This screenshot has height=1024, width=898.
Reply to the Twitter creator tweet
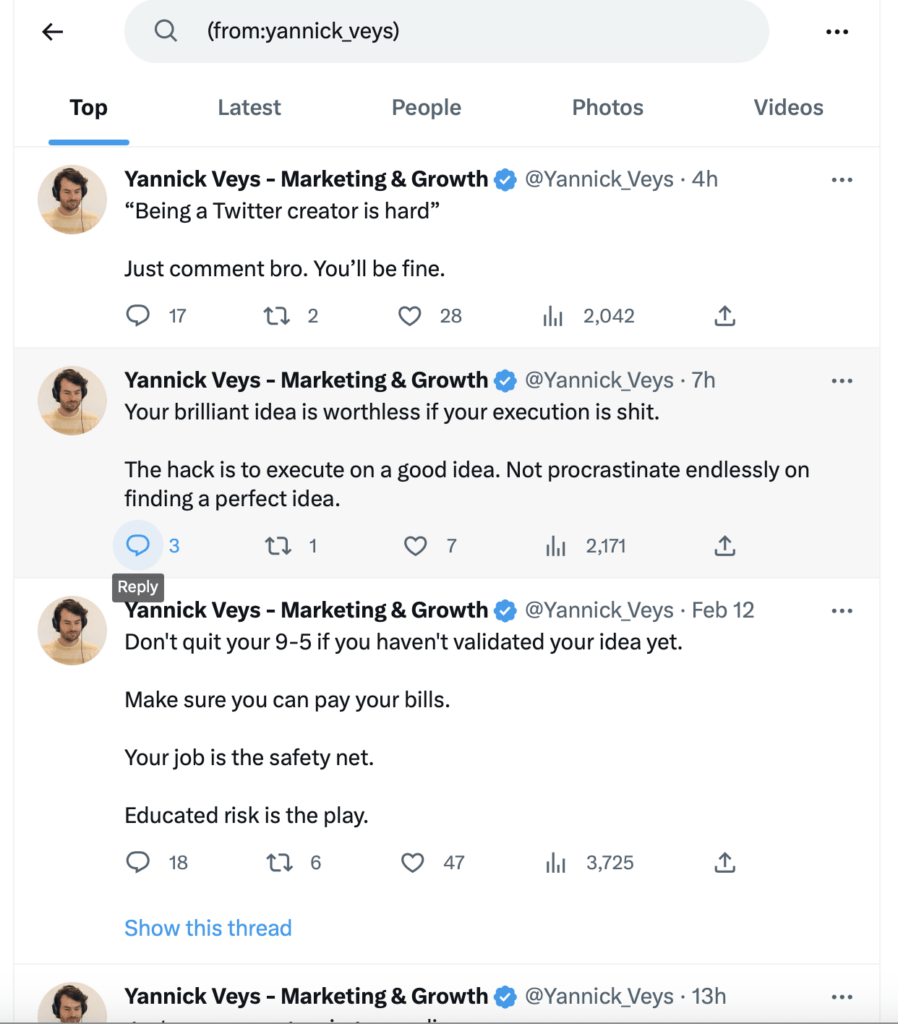coord(137,315)
